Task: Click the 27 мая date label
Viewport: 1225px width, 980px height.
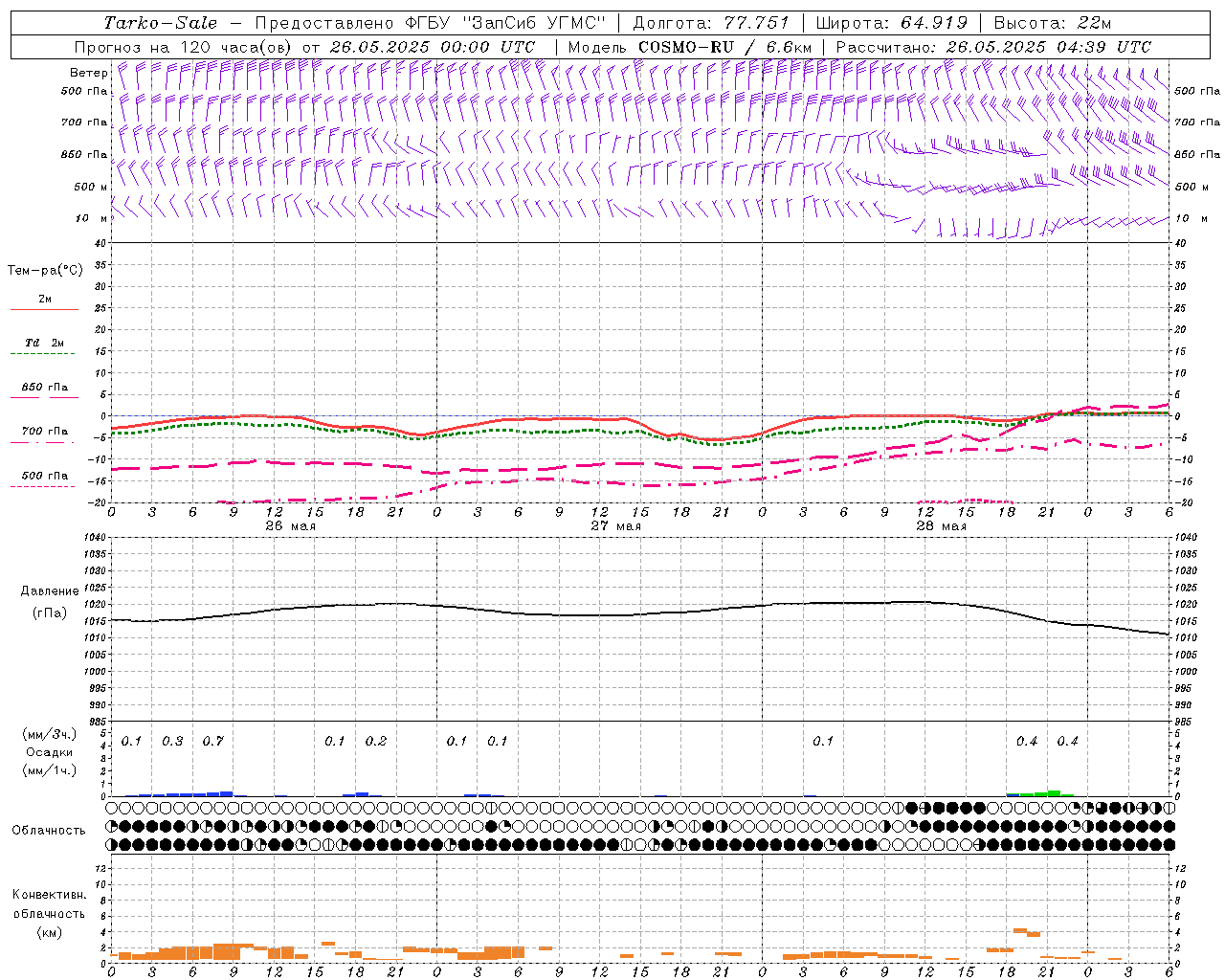Action: [x=615, y=526]
